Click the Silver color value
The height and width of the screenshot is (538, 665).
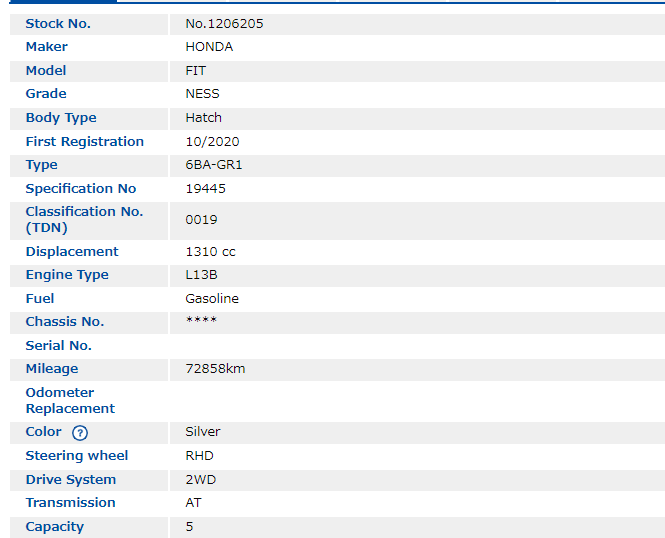(x=203, y=432)
